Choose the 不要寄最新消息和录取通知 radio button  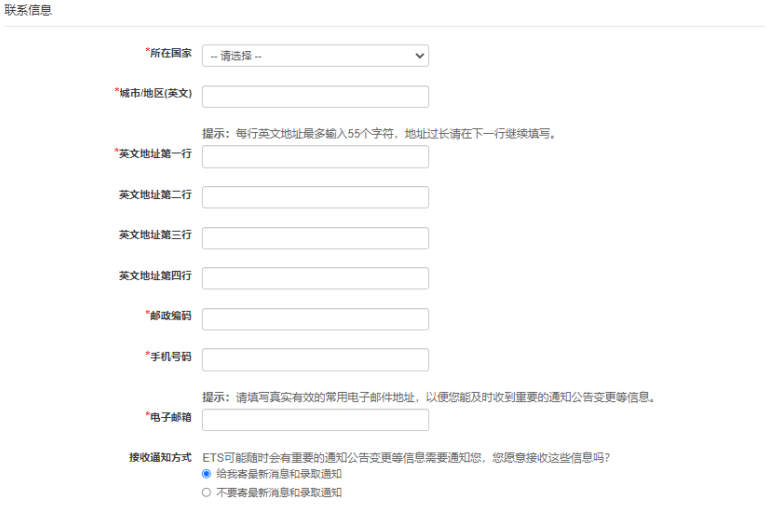click(x=207, y=492)
